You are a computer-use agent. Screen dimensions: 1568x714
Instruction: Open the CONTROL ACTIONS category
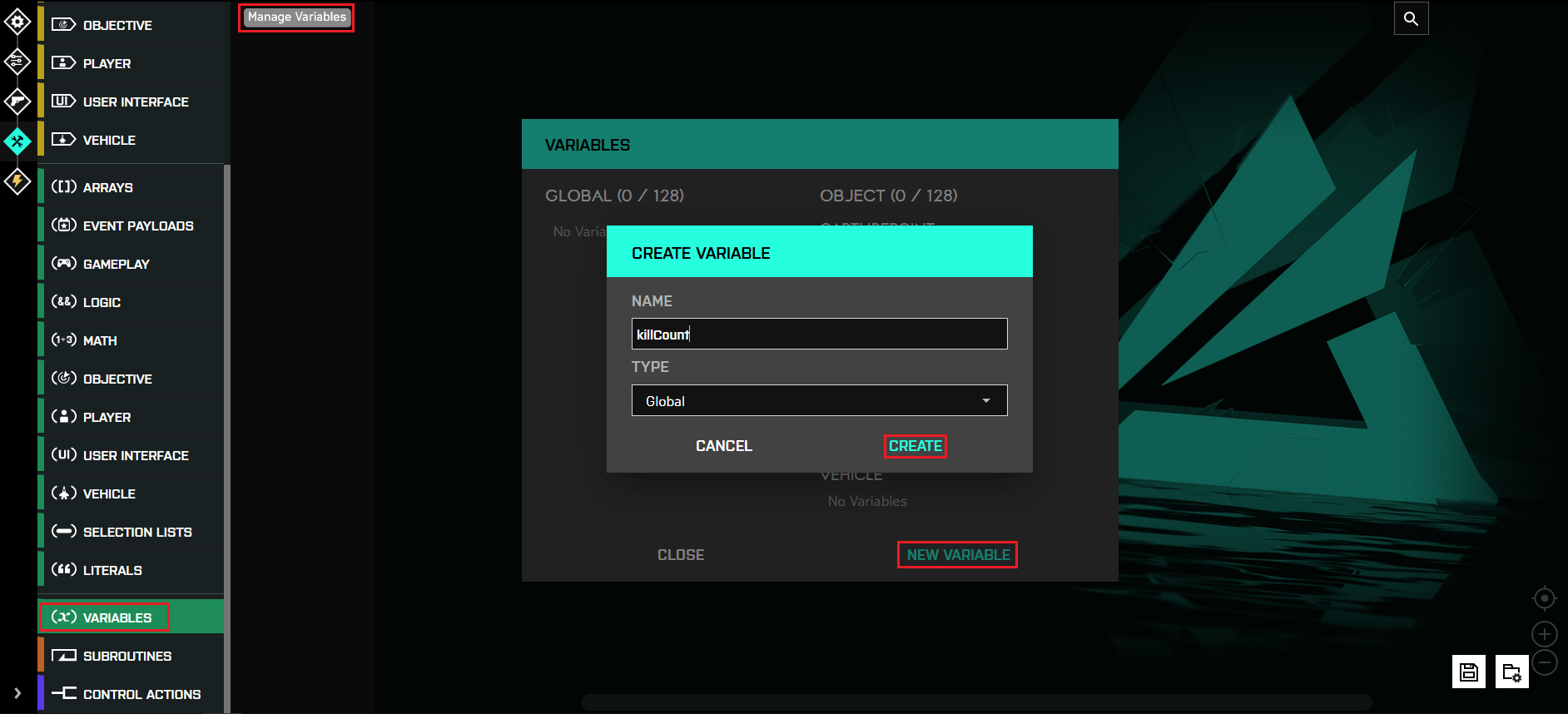tap(131, 694)
